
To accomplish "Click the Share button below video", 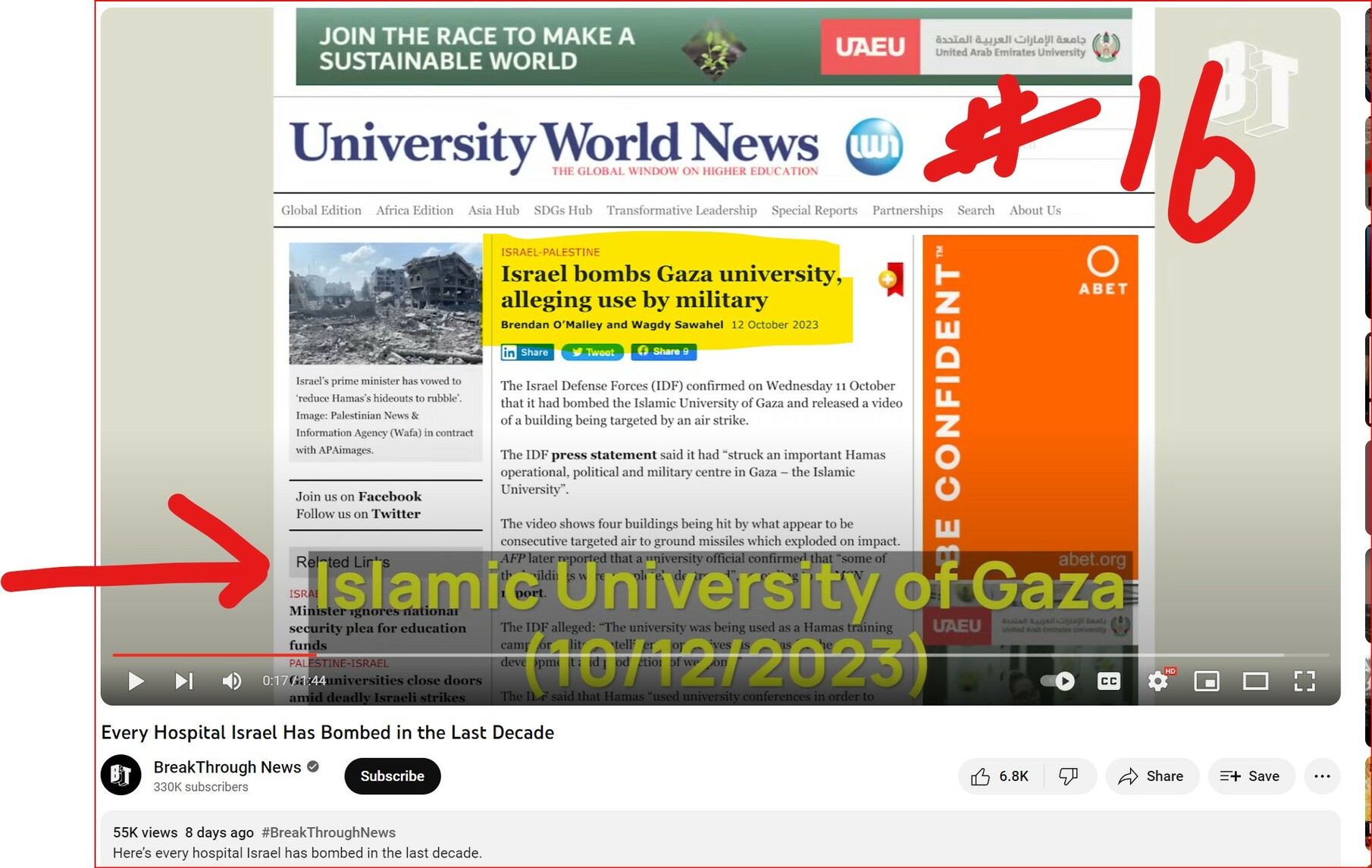I will coord(1151,776).
